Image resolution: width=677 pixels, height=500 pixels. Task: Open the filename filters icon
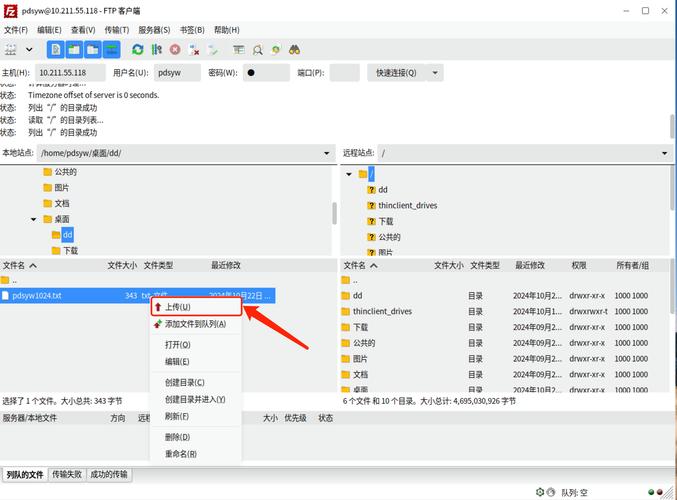pos(239,49)
